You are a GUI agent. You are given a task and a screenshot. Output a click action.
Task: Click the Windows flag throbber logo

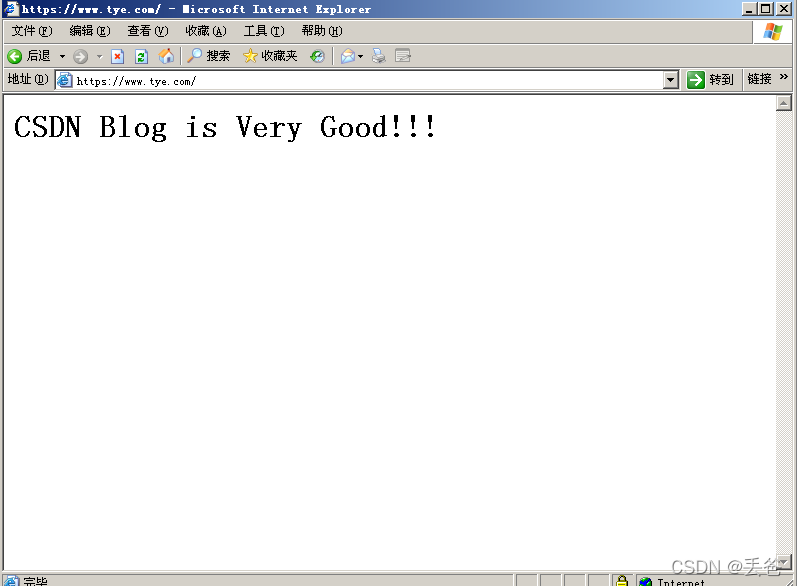[x=773, y=32]
